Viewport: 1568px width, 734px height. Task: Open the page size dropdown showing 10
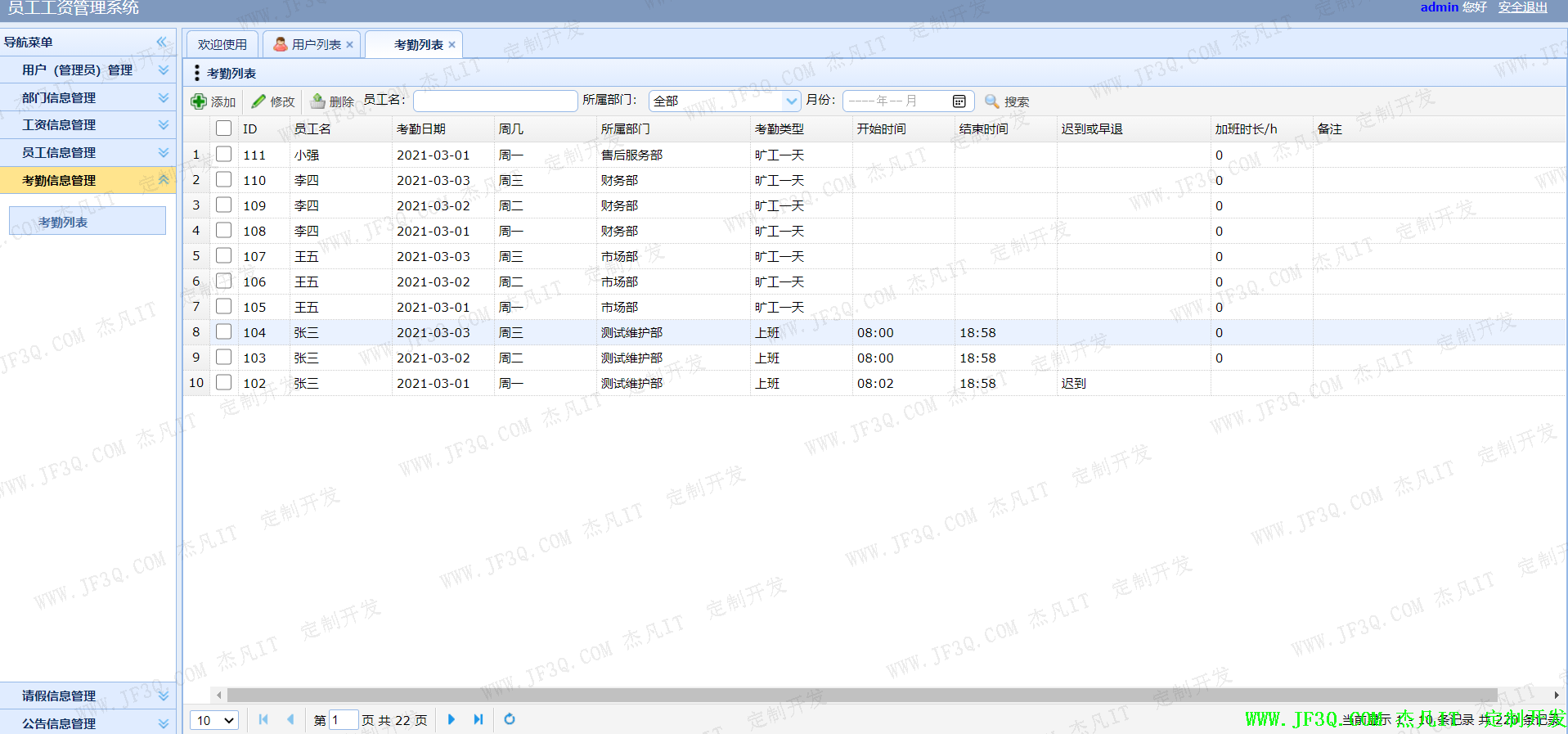[214, 720]
